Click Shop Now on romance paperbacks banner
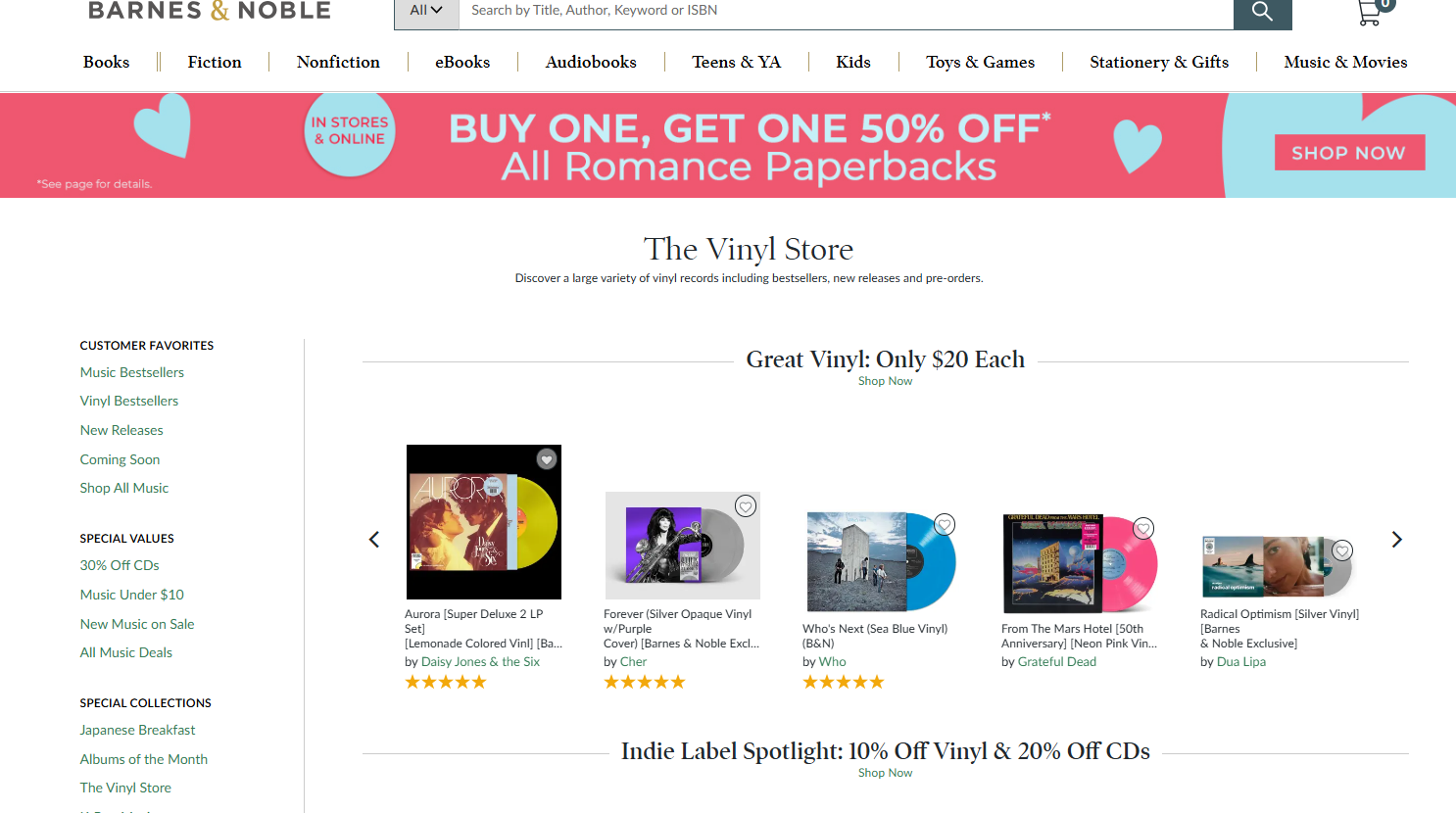This screenshot has height=813, width=1456. 1348,153
